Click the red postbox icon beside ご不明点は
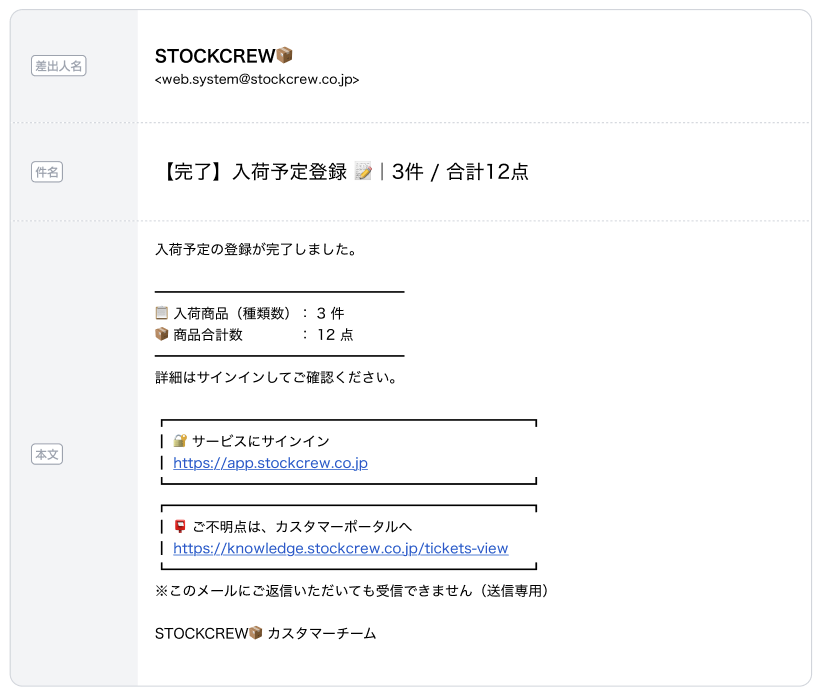Image resolution: width=820 pixels, height=696 pixels. click(180, 526)
